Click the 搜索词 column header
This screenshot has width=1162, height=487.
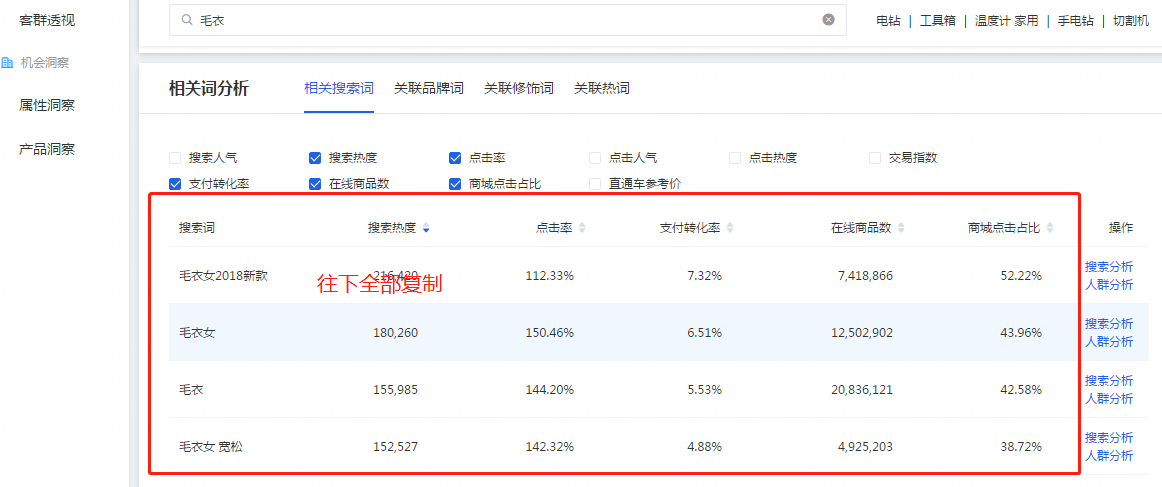click(x=196, y=228)
